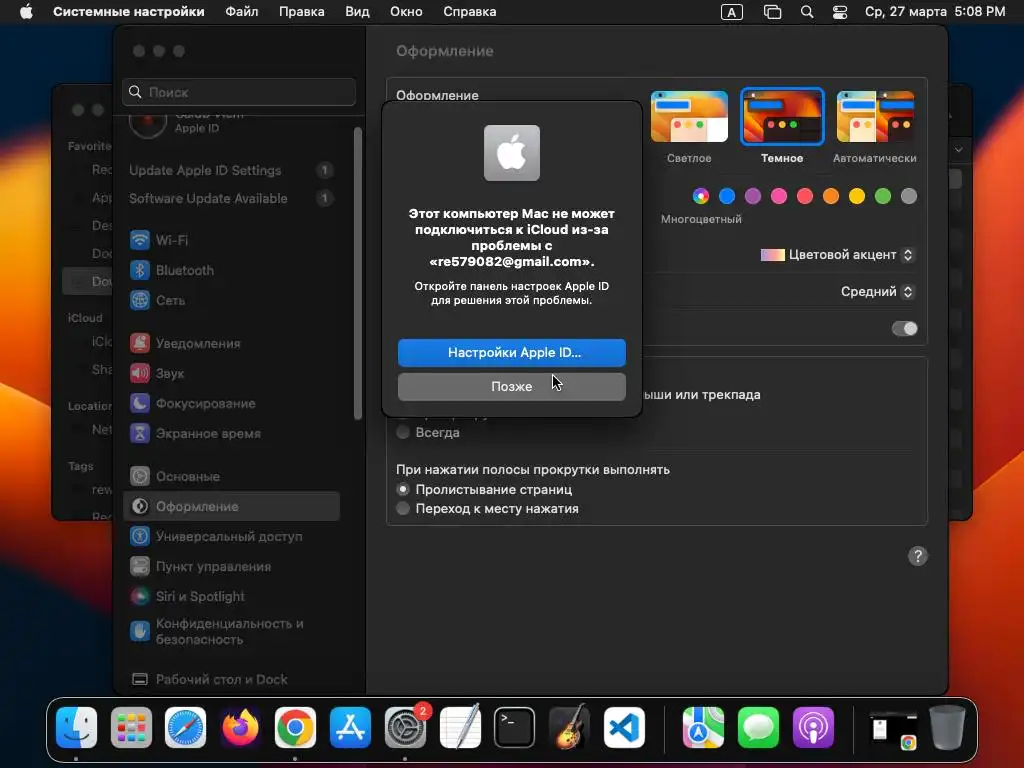
Task: Choose the graphite accent color swatch
Action: click(x=908, y=196)
